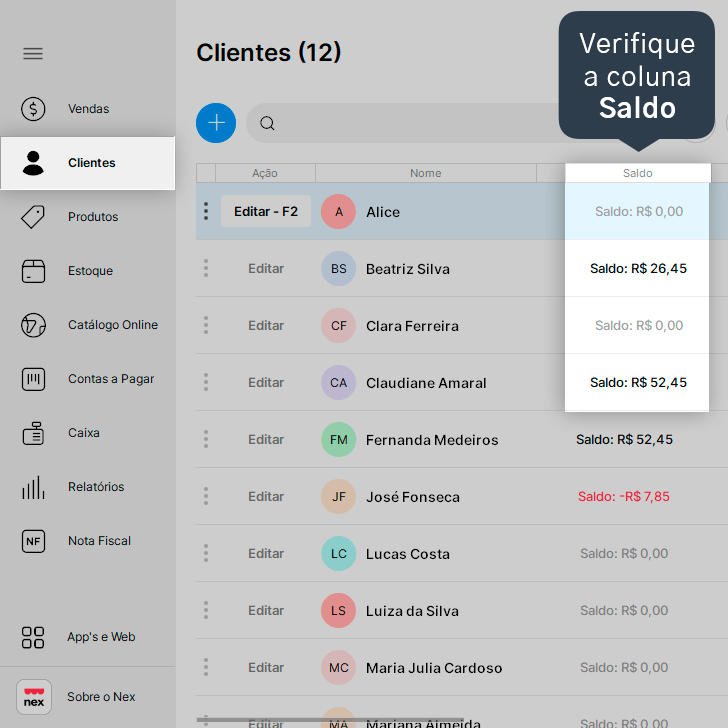Go to Vendas menu item
The width and height of the screenshot is (728, 728).
point(88,109)
